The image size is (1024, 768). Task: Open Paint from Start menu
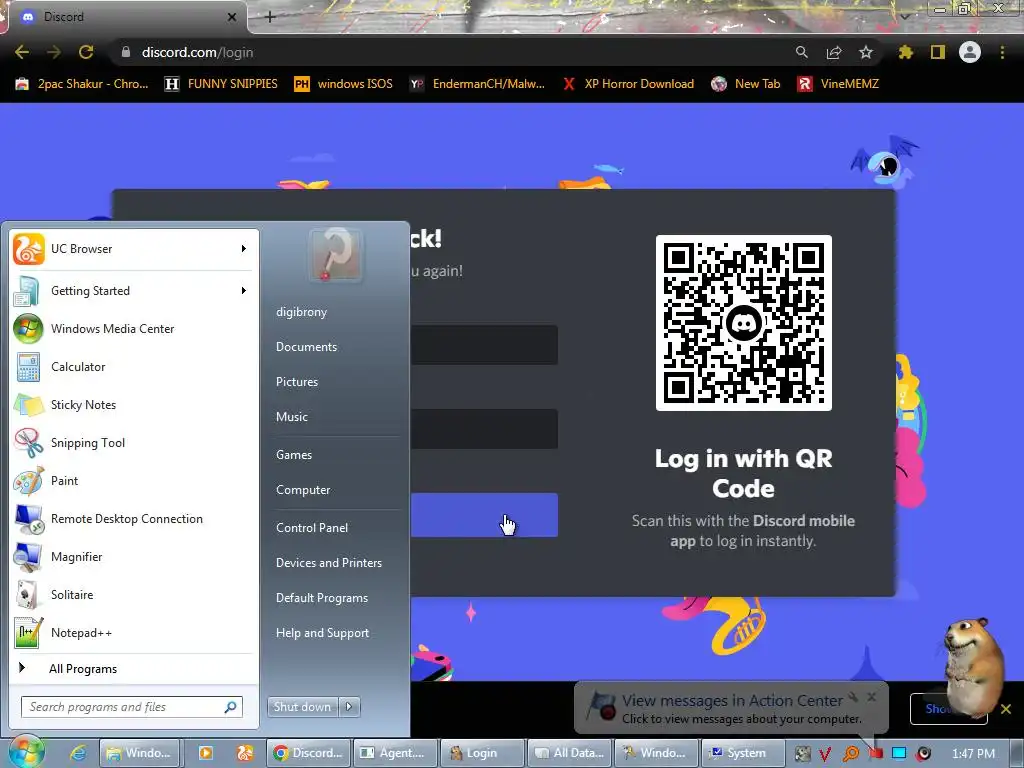point(134,481)
